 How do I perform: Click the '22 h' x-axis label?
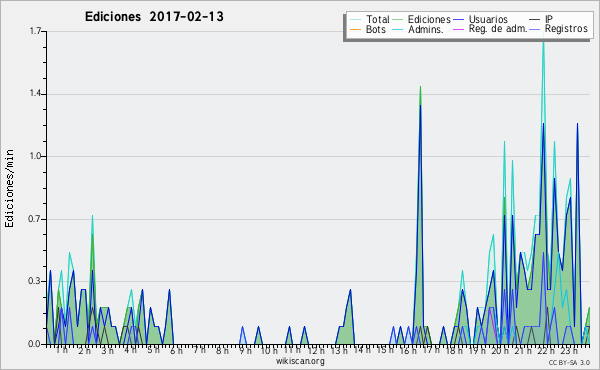[x=546, y=350]
